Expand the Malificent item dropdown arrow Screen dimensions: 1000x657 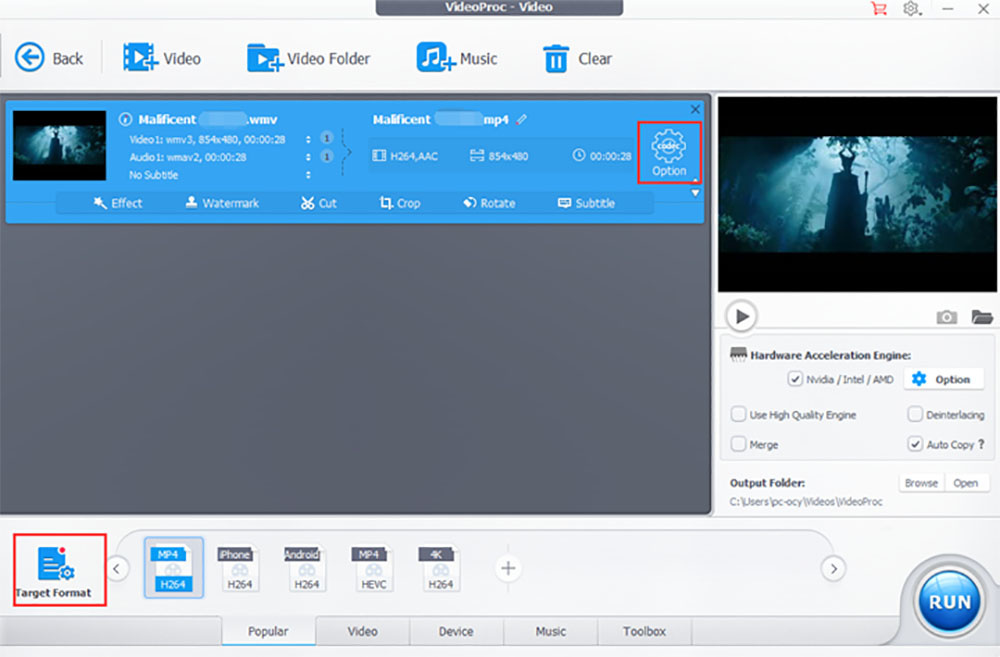pos(695,193)
